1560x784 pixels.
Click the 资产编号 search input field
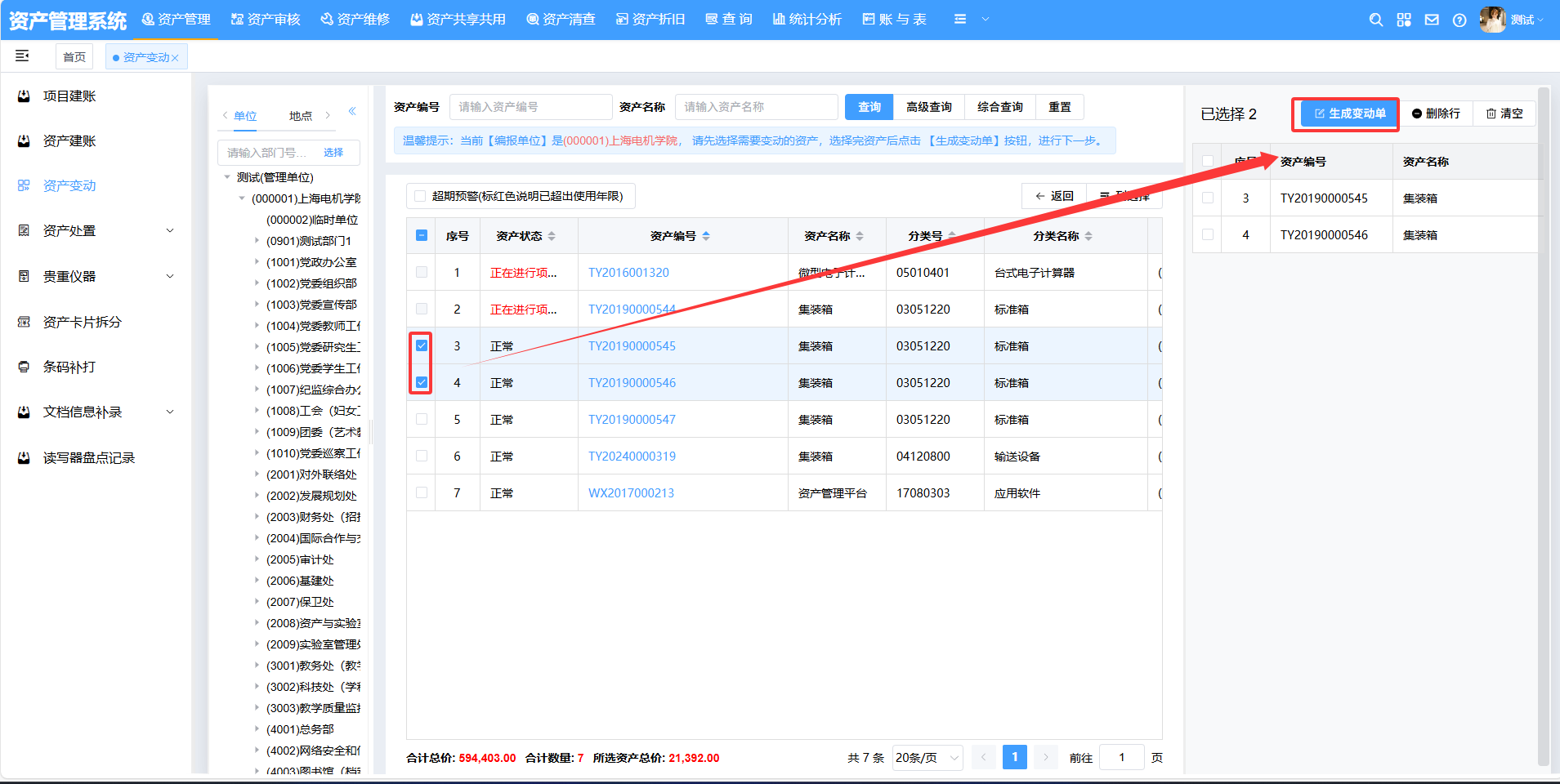tap(530, 107)
